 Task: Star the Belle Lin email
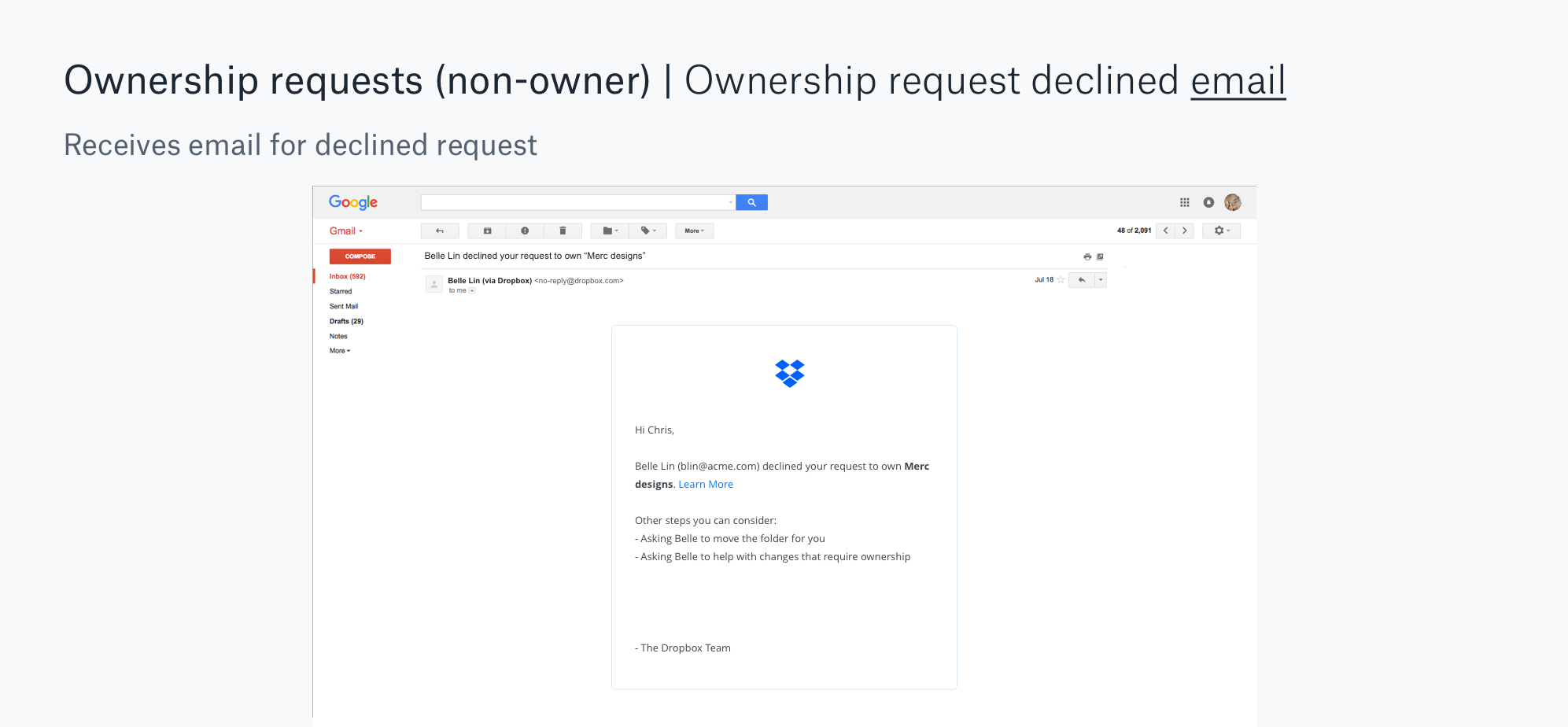pyautogui.click(x=1060, y=279)
